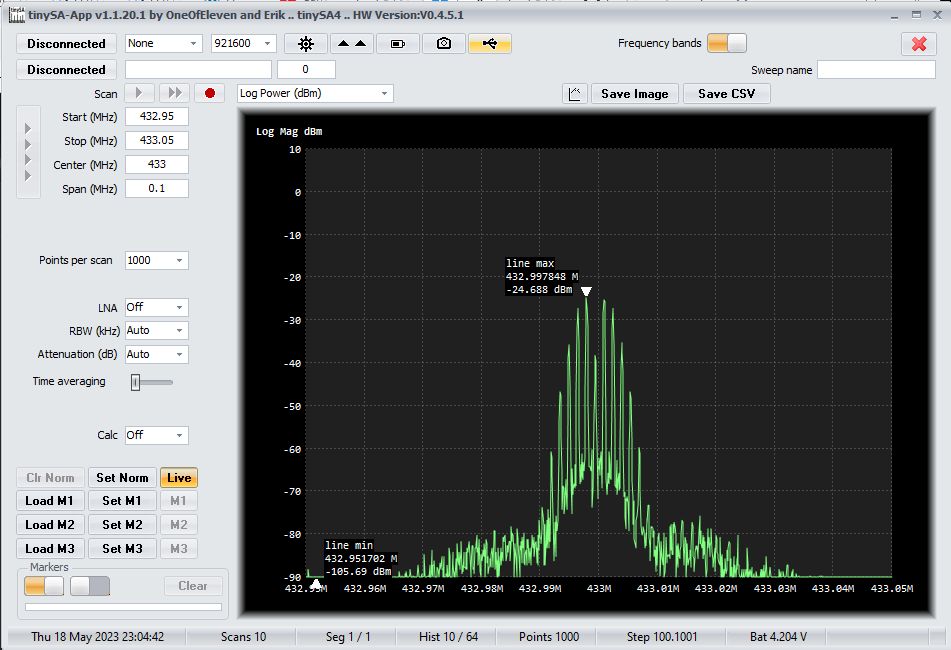Image resolution: width=951 pixels, height=650 pixels.
Task: Open the Attenuation (dB) Auto dropdown
Action: point(156,354)
